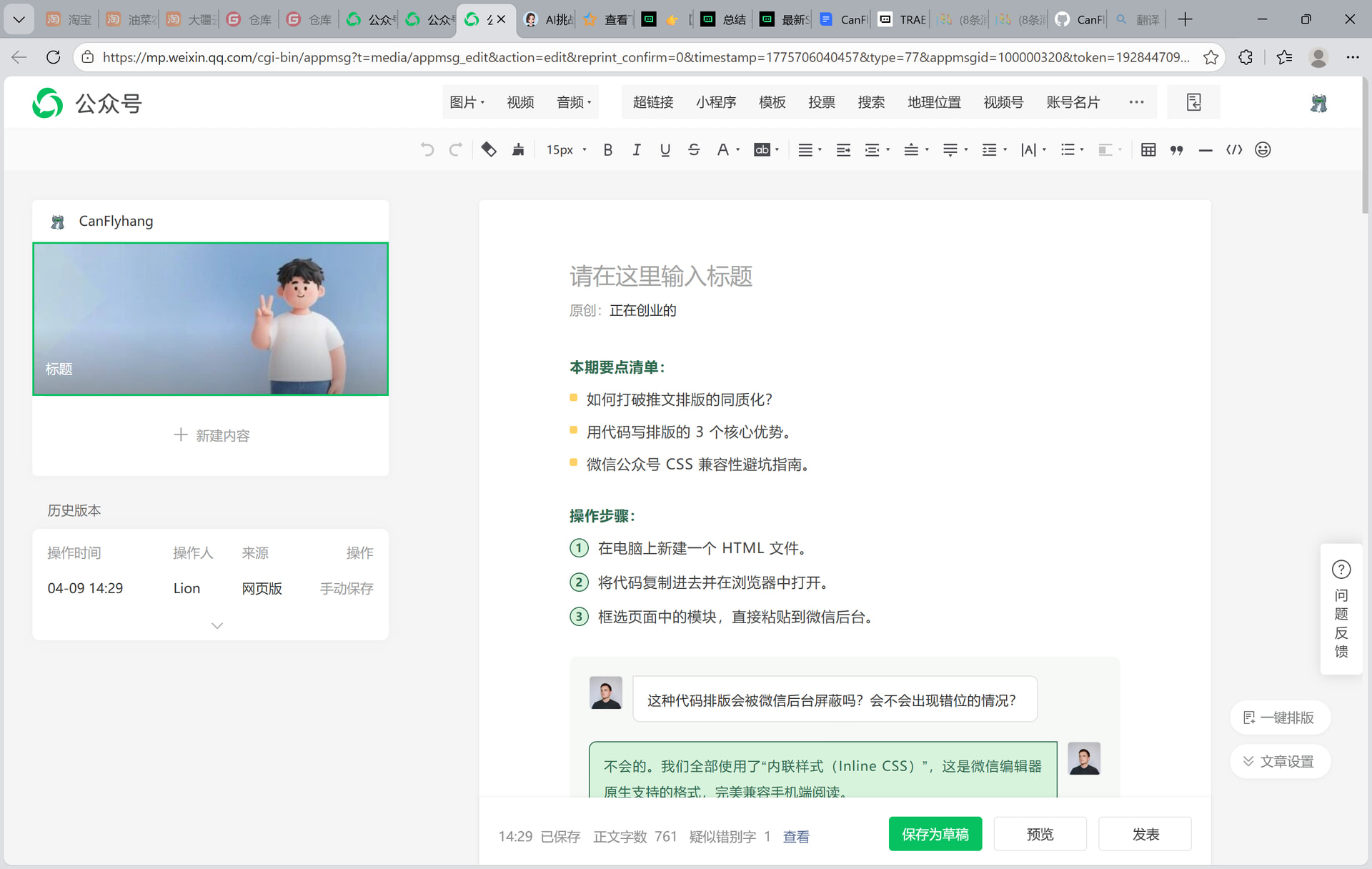
Task: Select the format painter brush icon
Action: tap(518, 149)
